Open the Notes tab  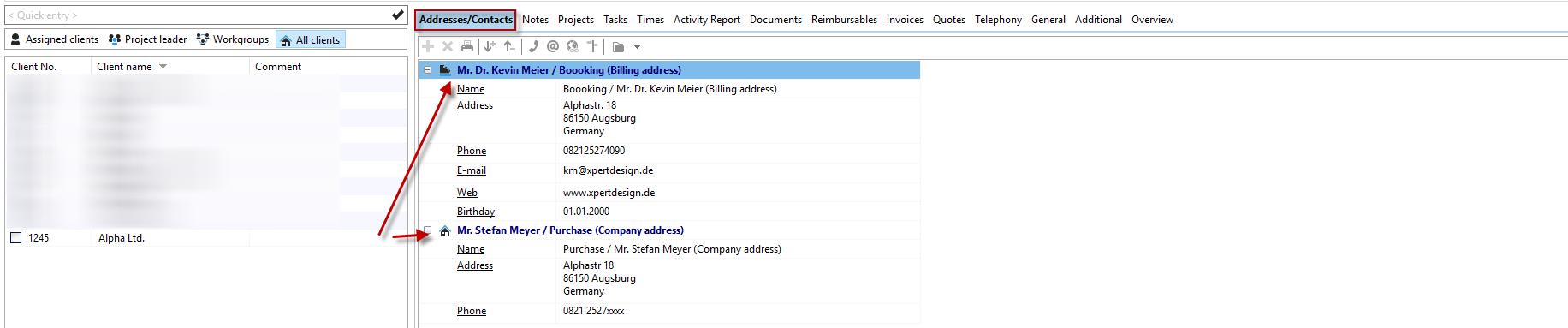(x=535, y=20)
